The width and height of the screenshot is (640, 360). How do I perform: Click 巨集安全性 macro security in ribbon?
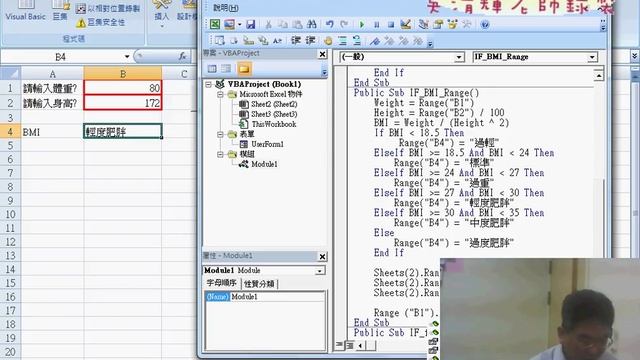tap(101, 22)
